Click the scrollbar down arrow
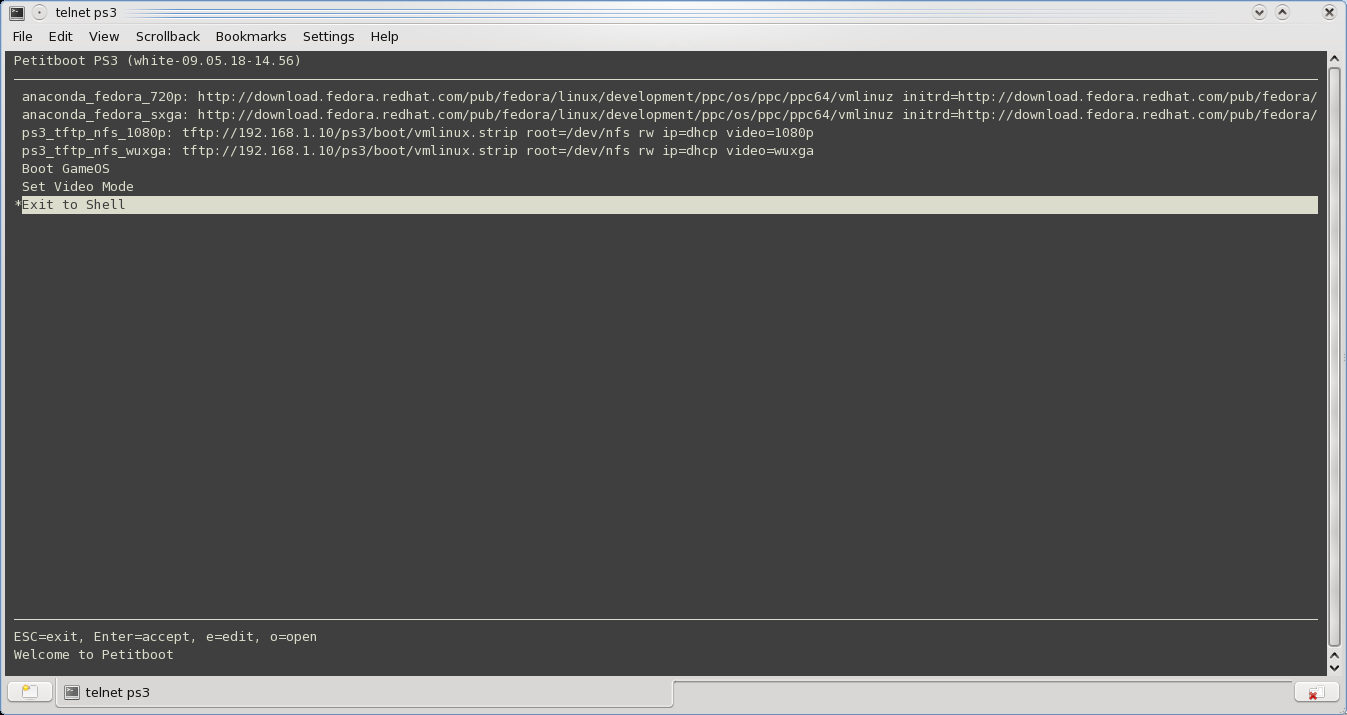 1334,666
